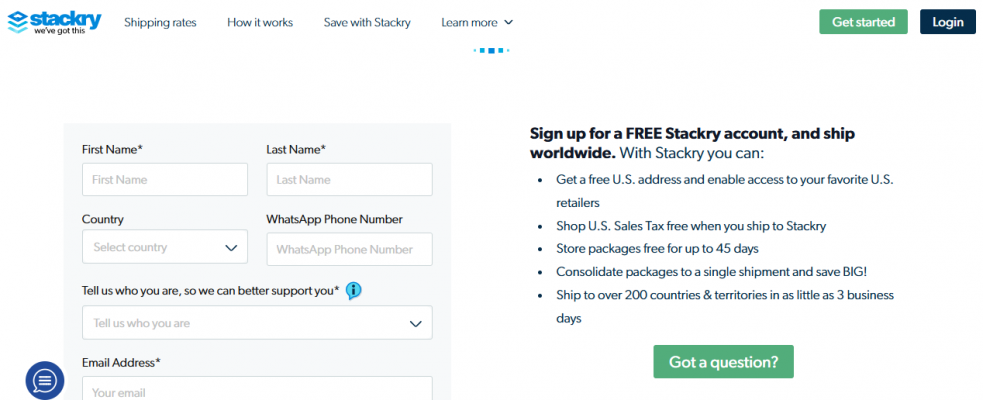Click the Your email input box
Viewport: 983px width, 400px height.
[x=257, y=390]
